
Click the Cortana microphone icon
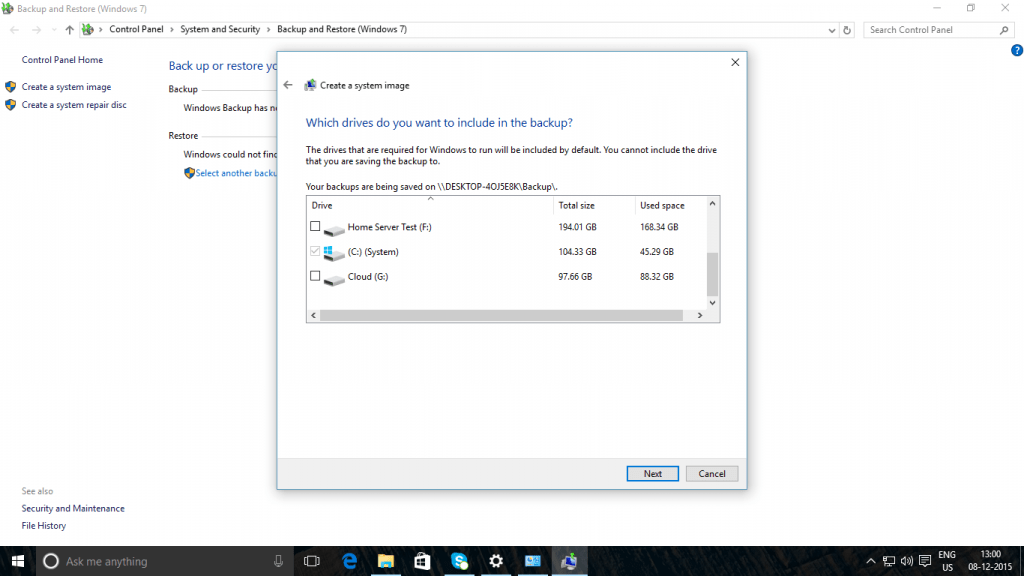278,561
